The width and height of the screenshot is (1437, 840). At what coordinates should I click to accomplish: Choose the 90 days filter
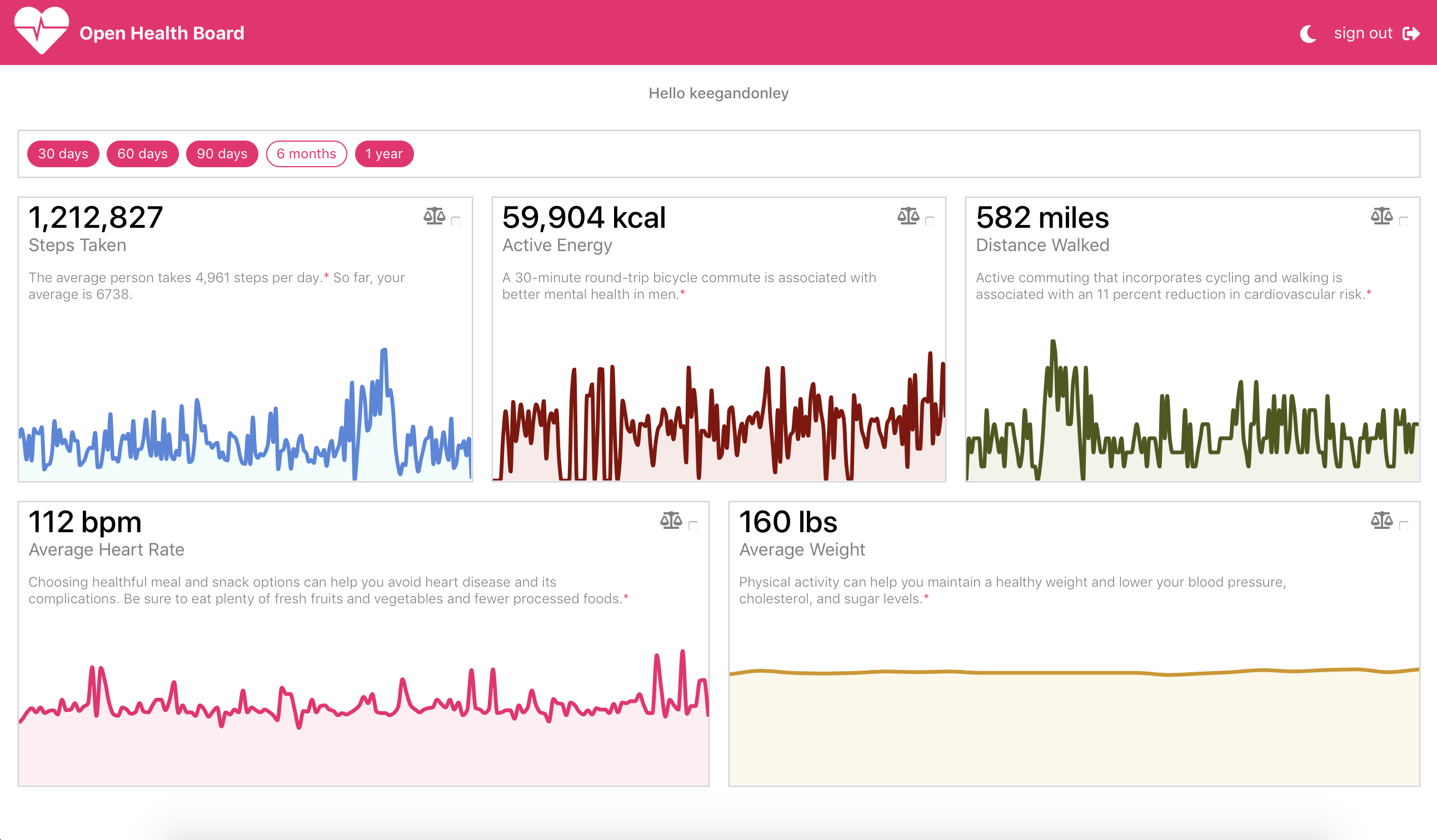(x=222, y=154)
